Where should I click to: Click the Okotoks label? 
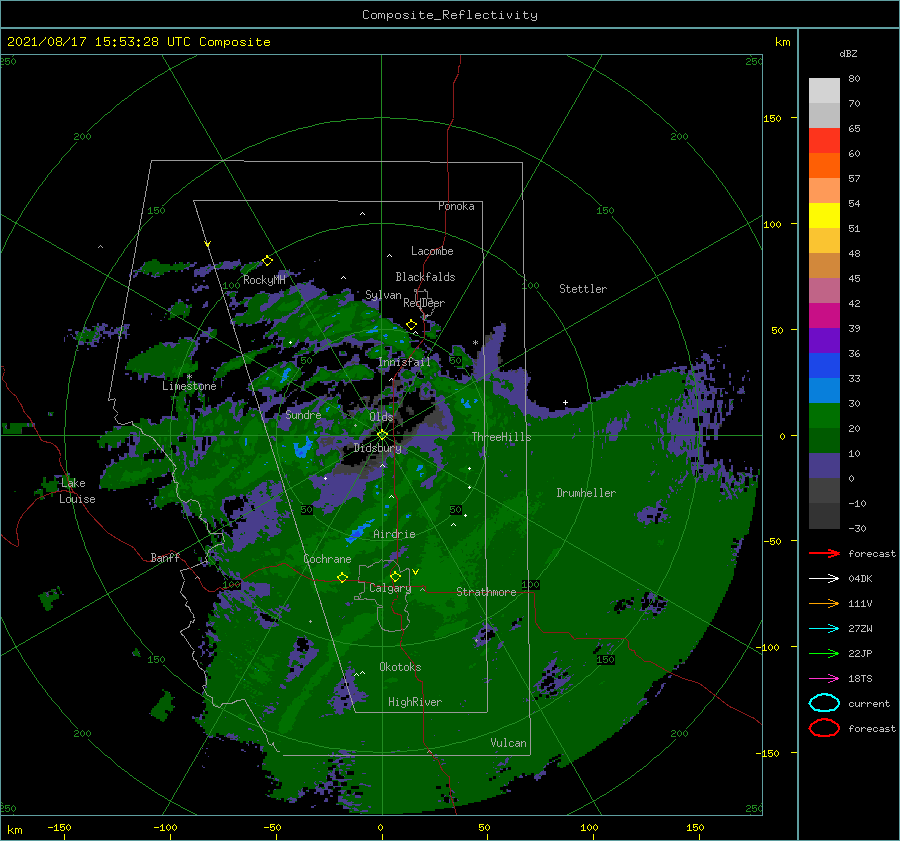click(400, 667)
